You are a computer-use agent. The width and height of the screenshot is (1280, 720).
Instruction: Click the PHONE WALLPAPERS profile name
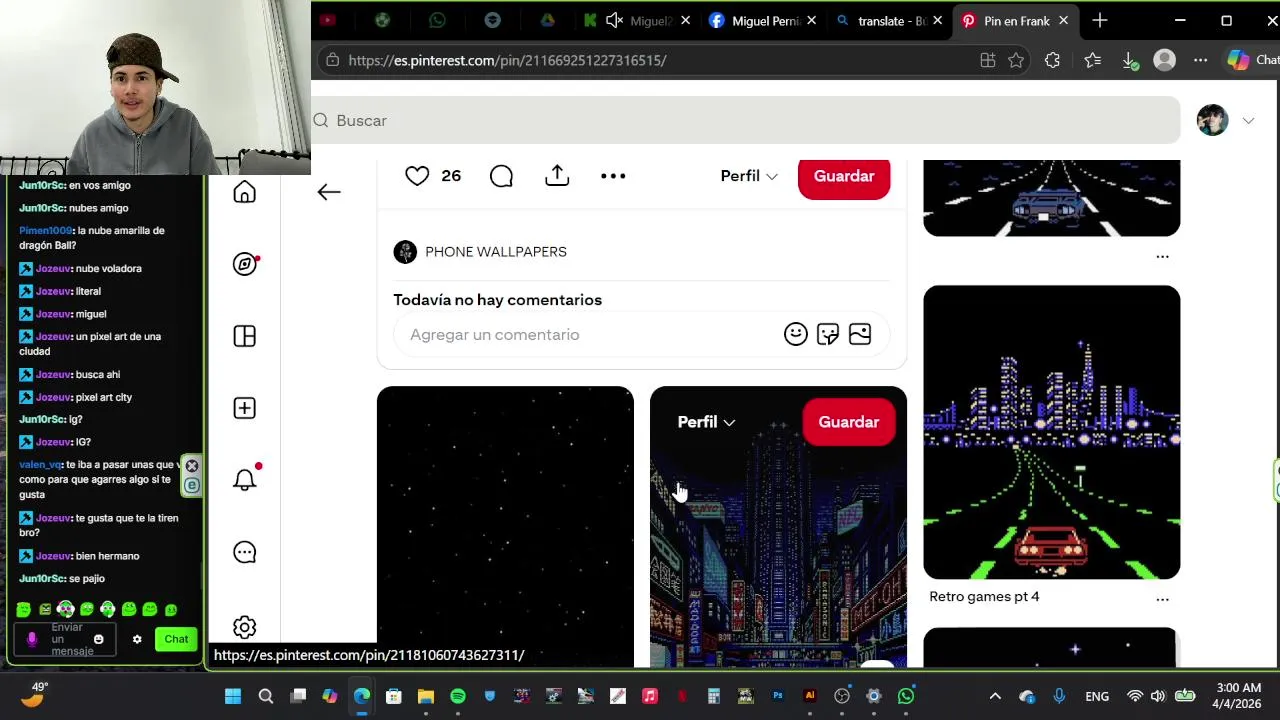click(496, 252)
